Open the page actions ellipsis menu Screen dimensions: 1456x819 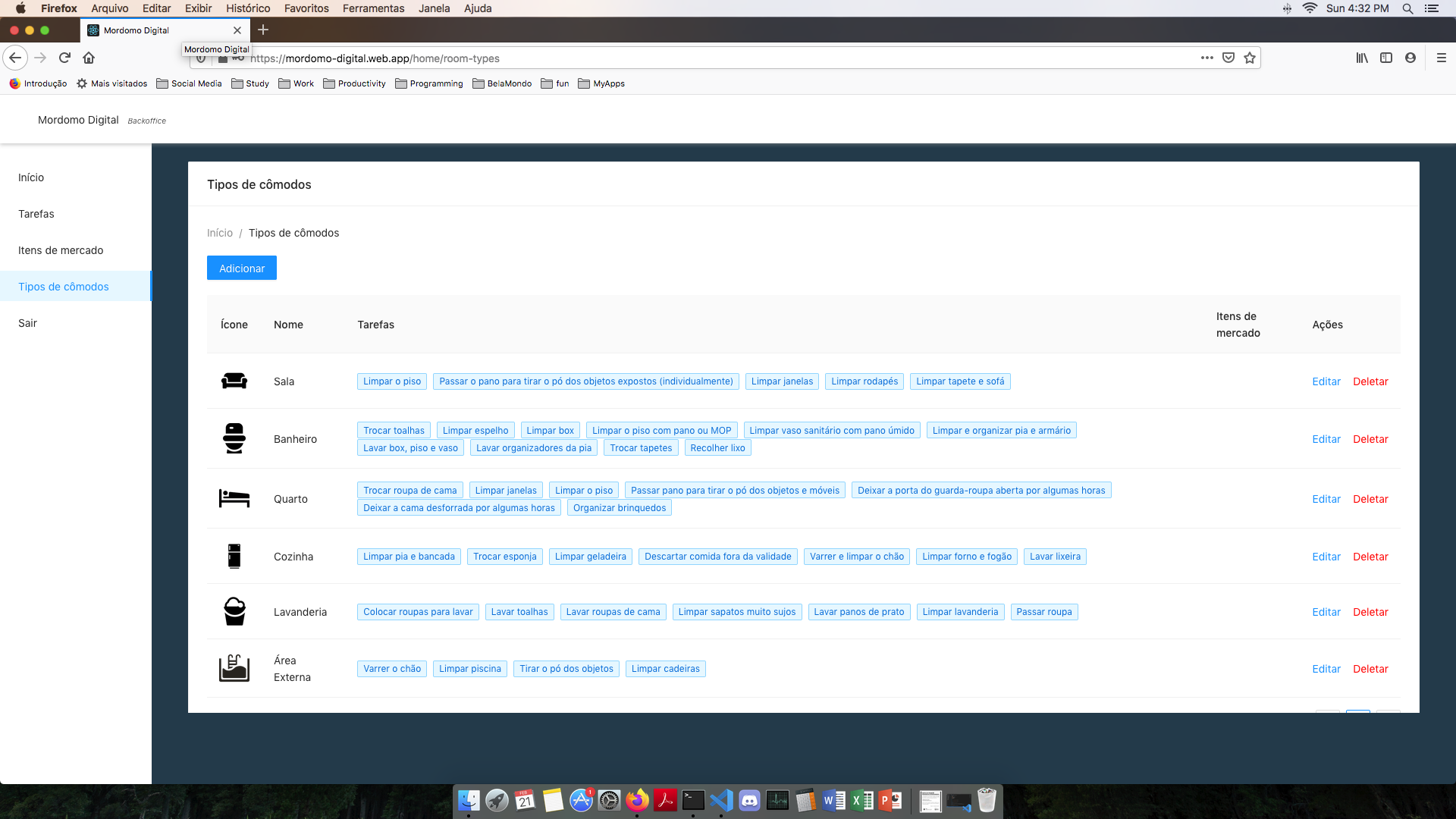pyautogui.click(x=1207, y=58)
